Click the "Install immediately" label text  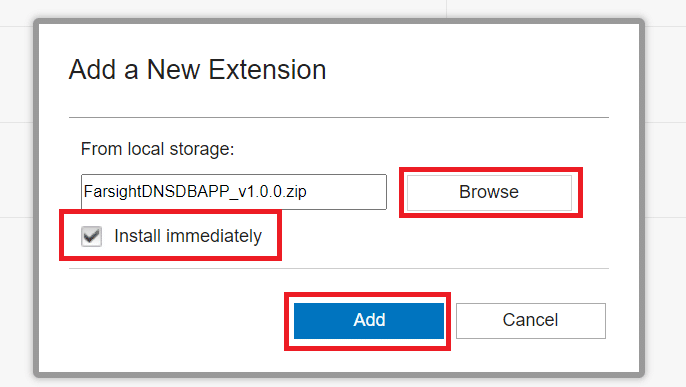tap(188, 236)
